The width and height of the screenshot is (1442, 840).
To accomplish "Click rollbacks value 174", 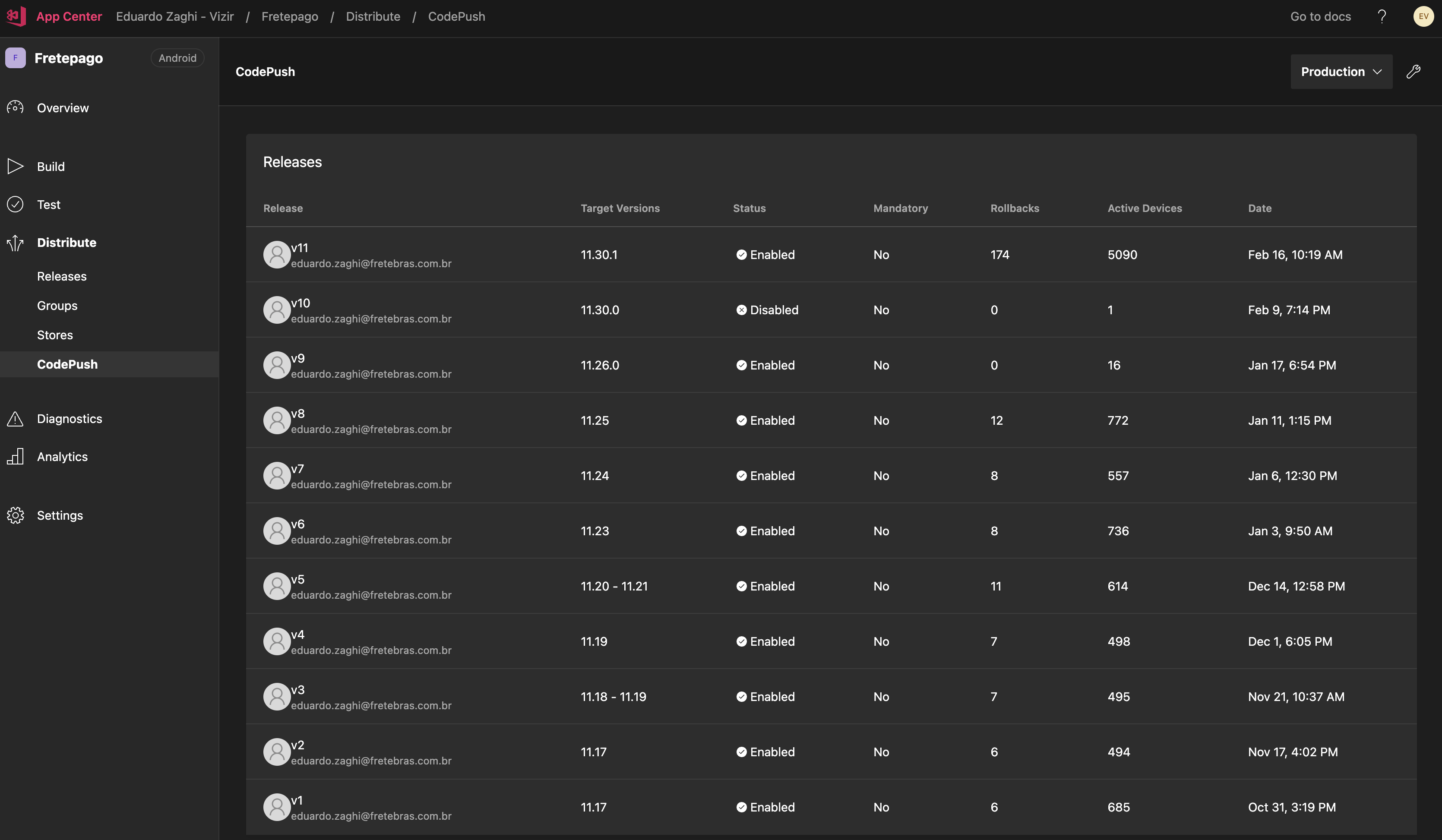I will point(1000,255).
